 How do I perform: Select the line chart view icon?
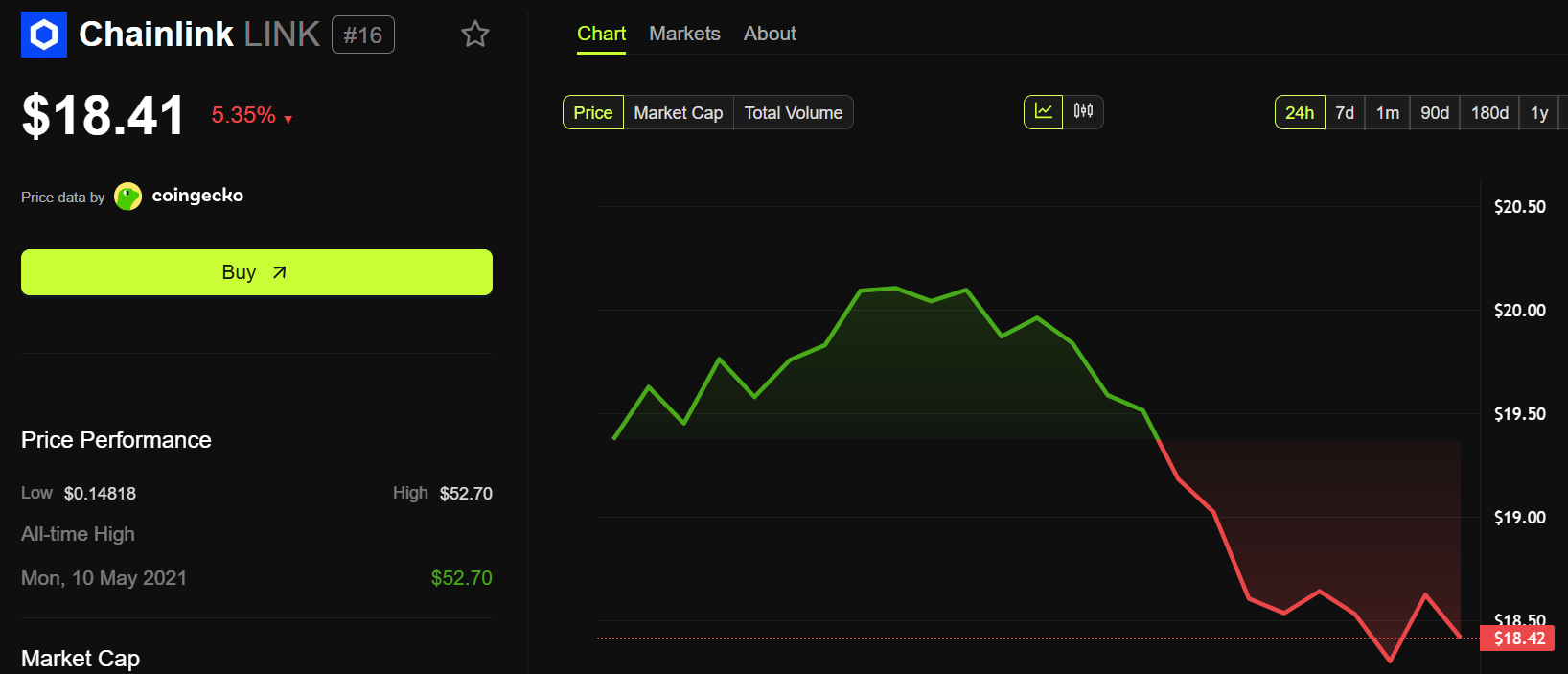[x=1044, y=112]
